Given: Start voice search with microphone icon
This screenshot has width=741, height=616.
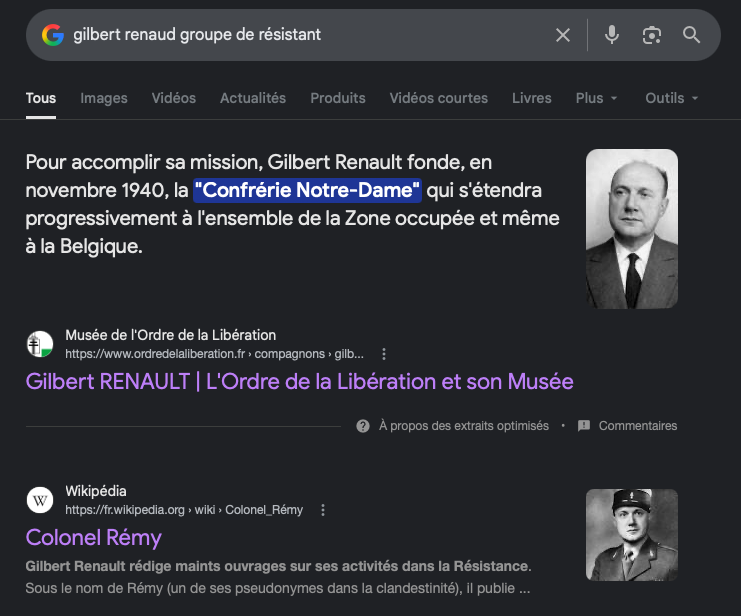Looking at the screenshot, I should [612, 35].
